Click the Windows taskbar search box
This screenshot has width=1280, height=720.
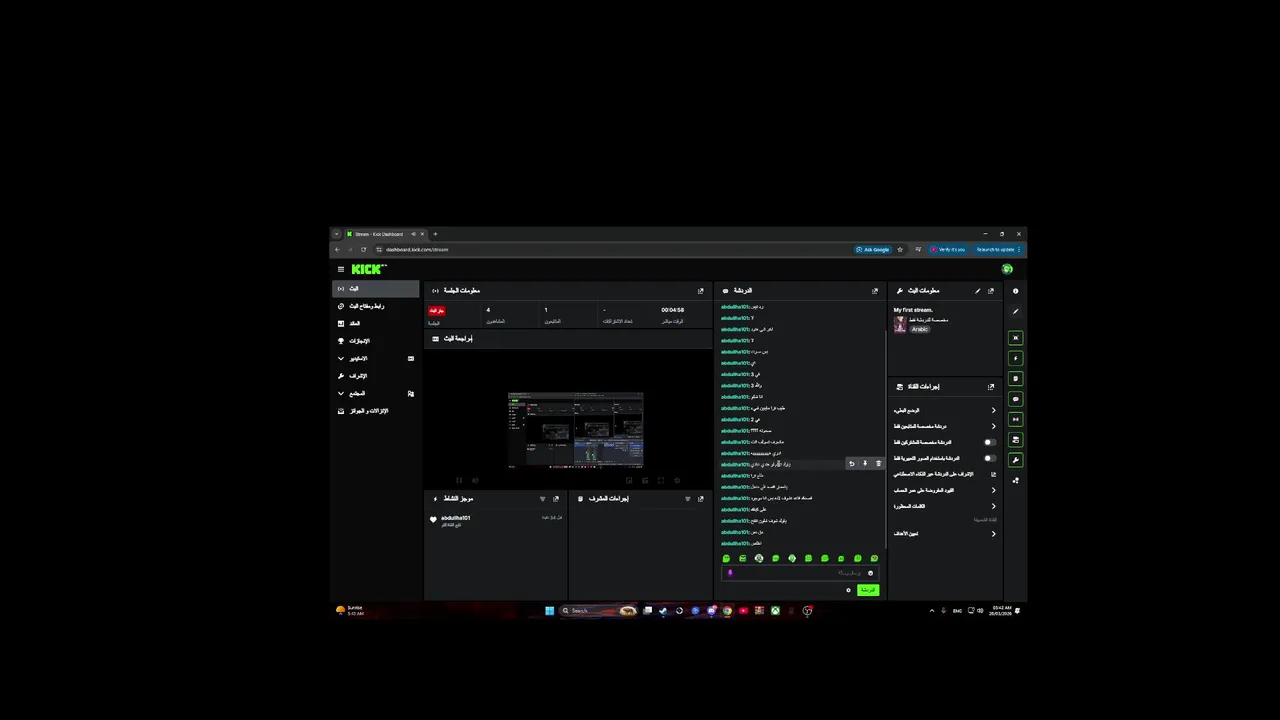click(599, 610)
